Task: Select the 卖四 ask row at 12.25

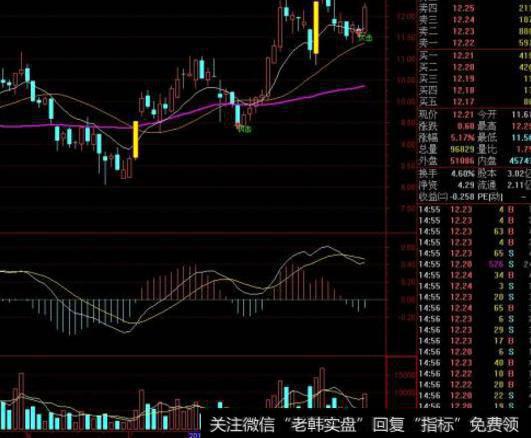Action: (474, 8)
